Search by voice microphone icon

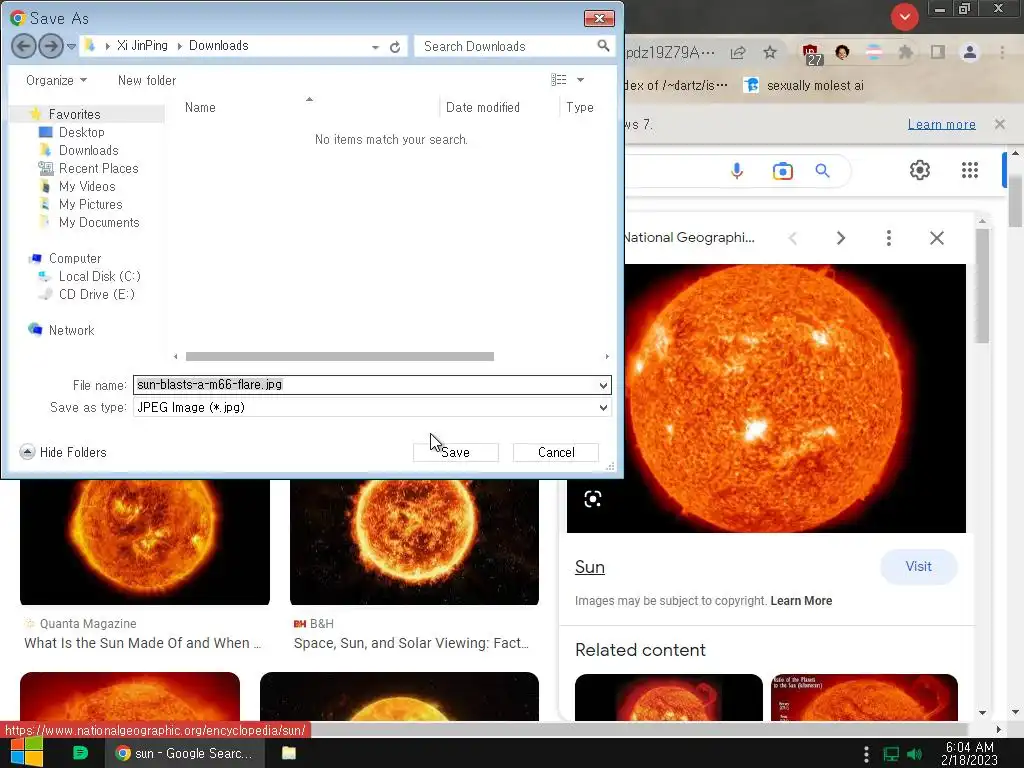[x=737, y=171]
